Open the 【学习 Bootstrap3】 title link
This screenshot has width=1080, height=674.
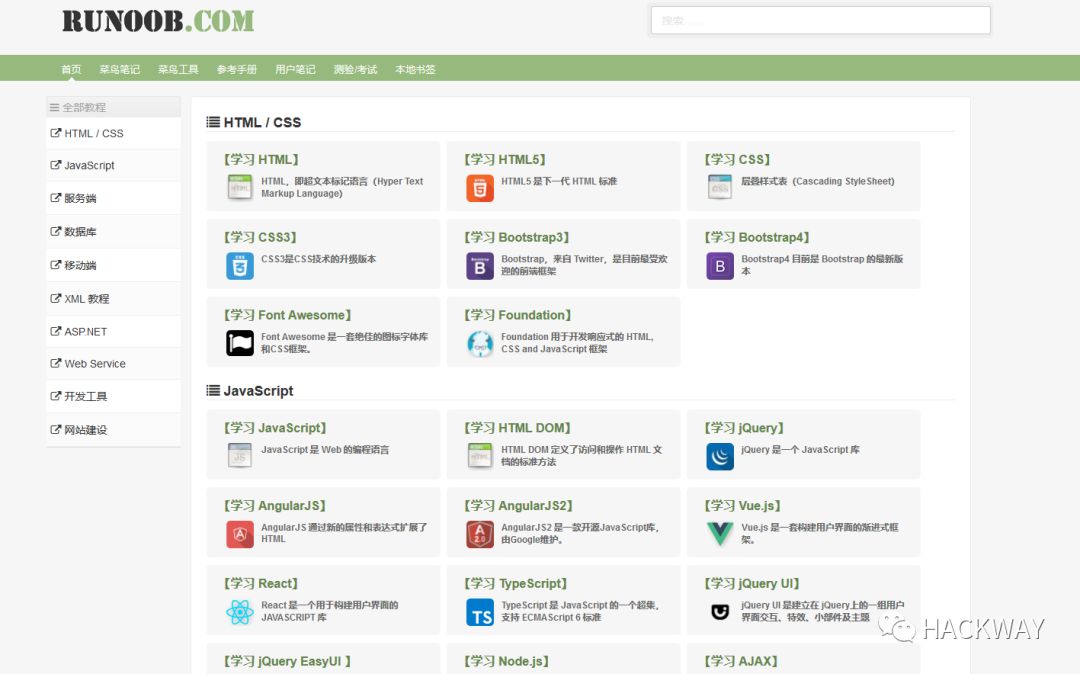(517, 237)
